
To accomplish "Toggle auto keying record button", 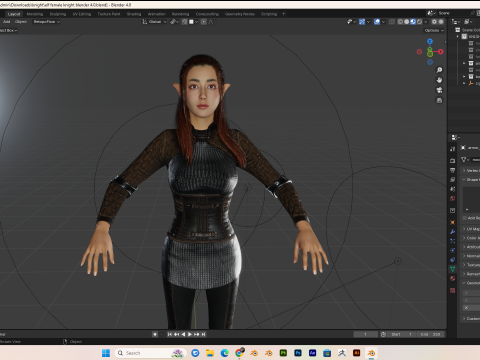I will [x=155, y=334].
